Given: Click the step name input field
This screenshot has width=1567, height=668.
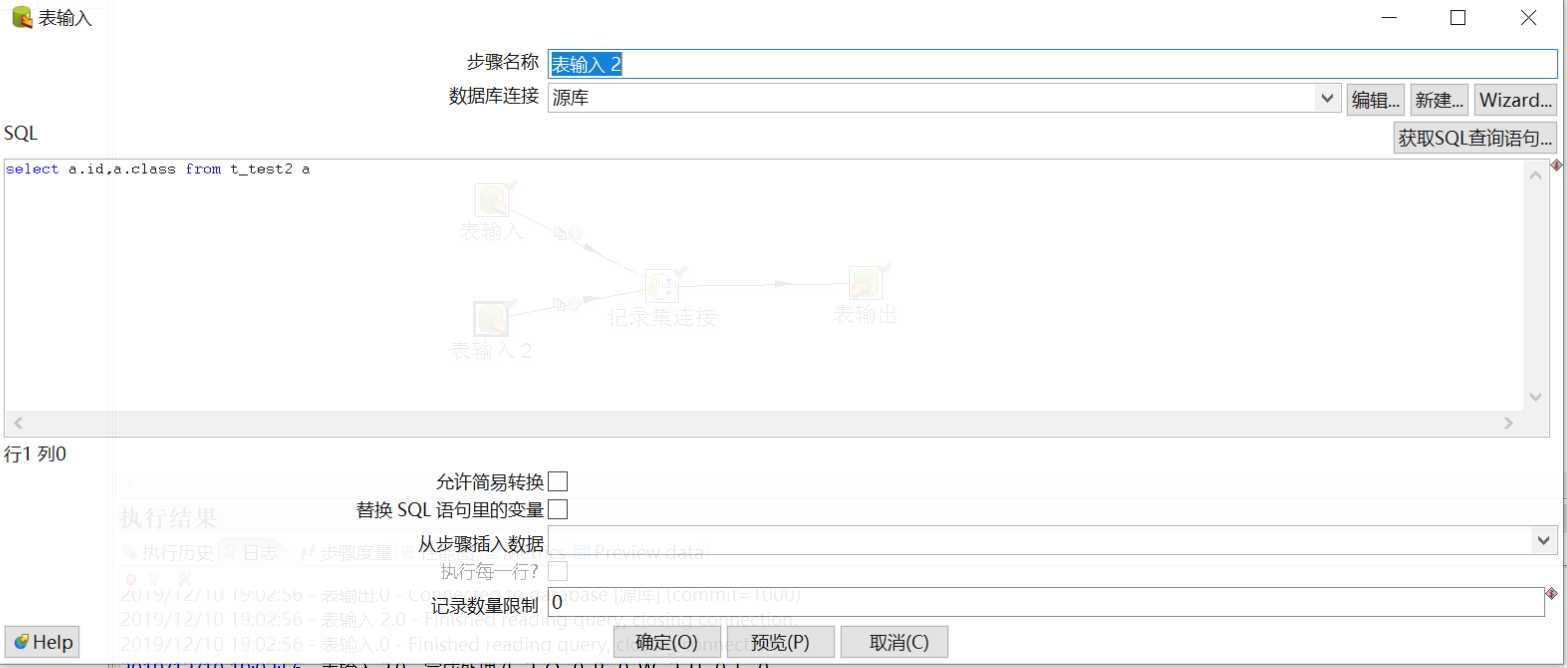Looking at the screenshot, I should [x=1052, y=64].
